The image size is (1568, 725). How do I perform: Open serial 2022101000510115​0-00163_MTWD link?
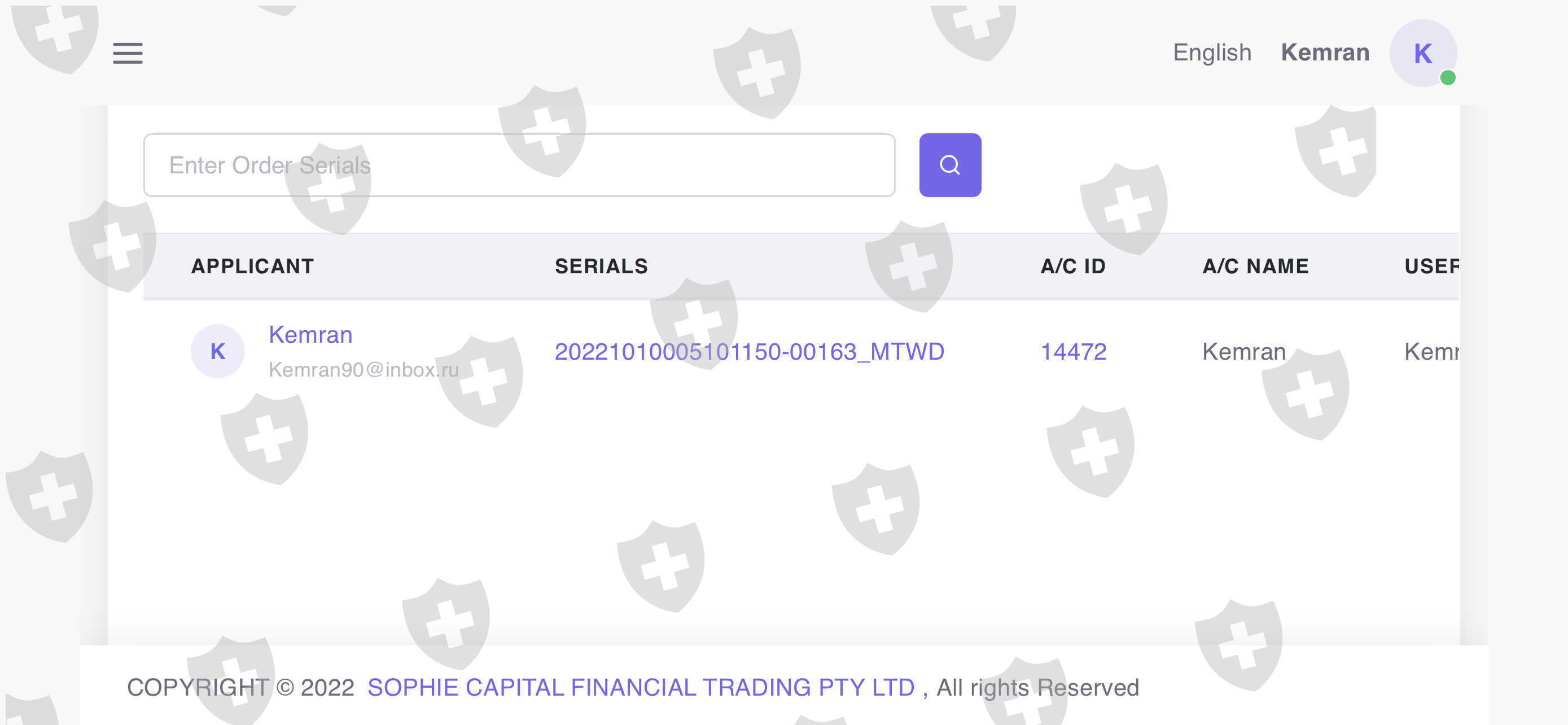(748, 351)
